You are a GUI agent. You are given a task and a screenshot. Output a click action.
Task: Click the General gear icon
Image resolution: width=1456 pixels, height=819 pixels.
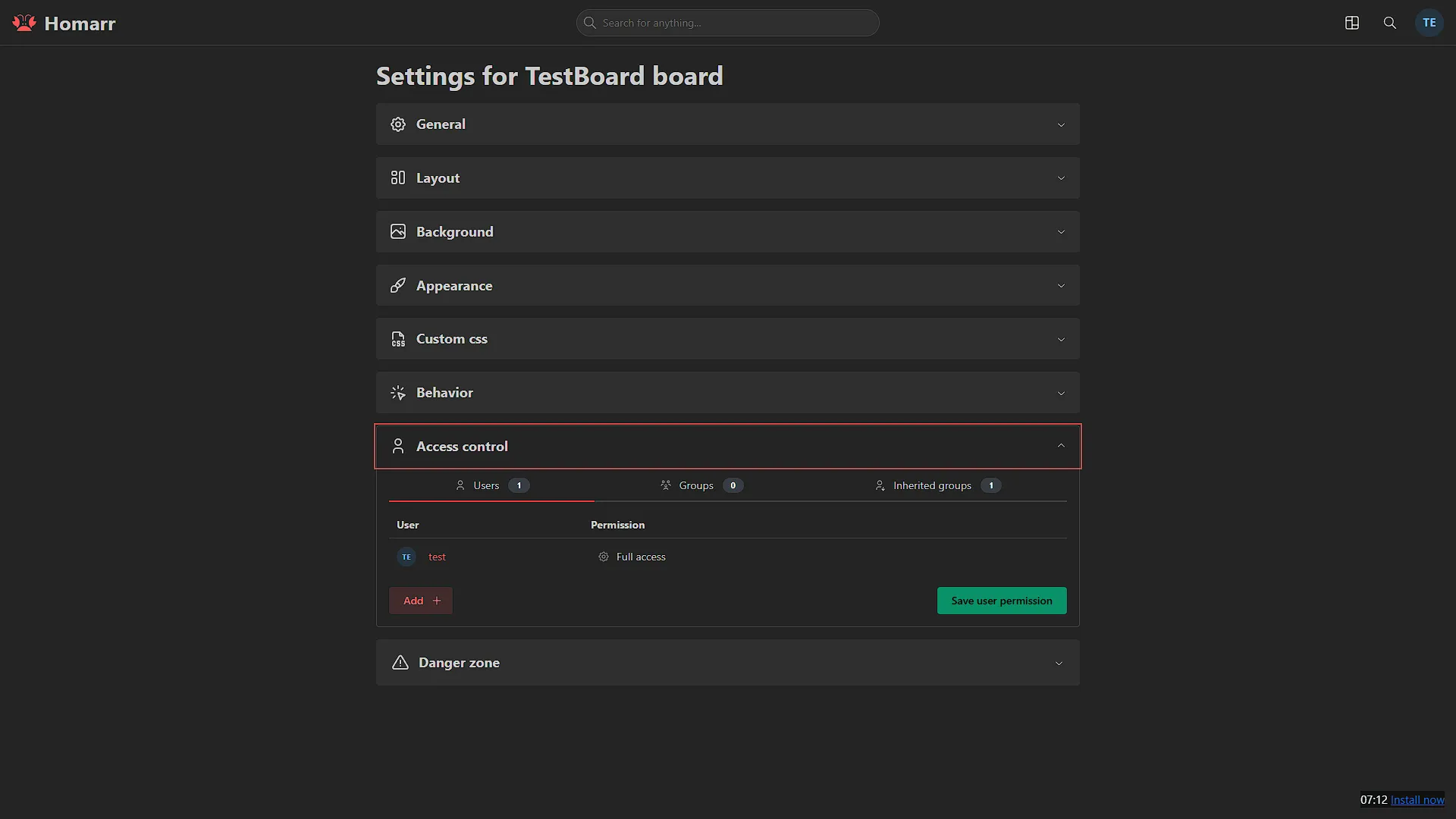pyautogui.click(x=398, y=124)
